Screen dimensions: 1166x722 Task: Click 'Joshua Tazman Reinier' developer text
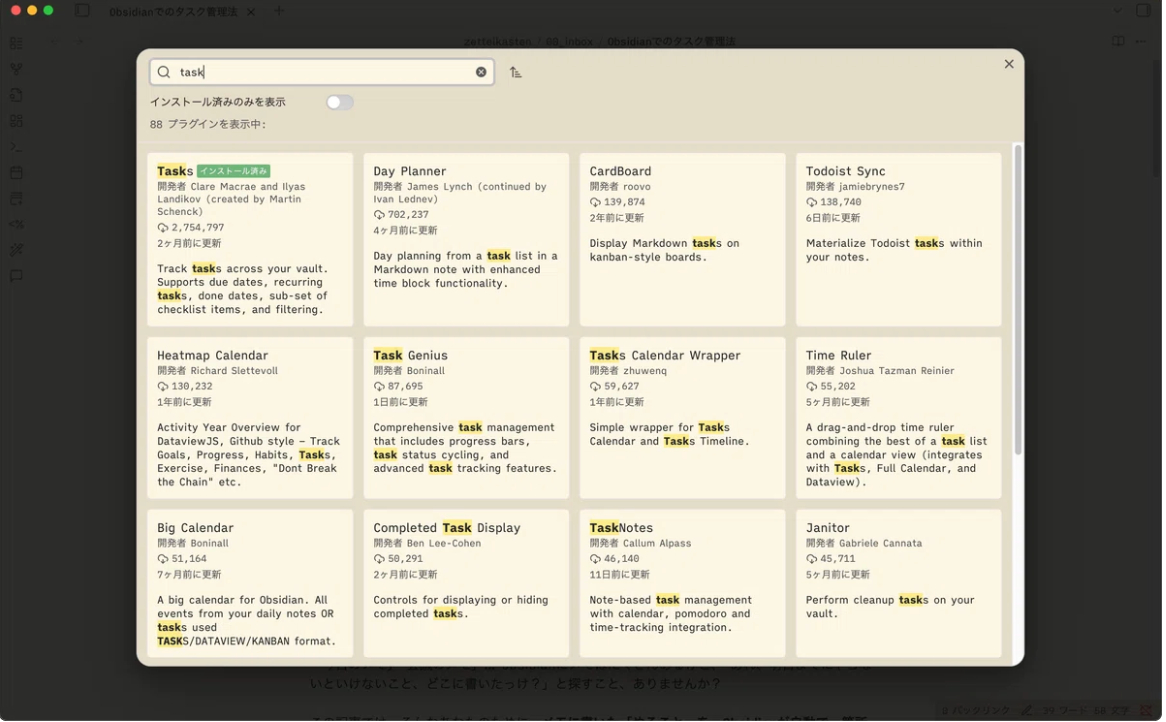pyautogui.click(x=897, y=371)
